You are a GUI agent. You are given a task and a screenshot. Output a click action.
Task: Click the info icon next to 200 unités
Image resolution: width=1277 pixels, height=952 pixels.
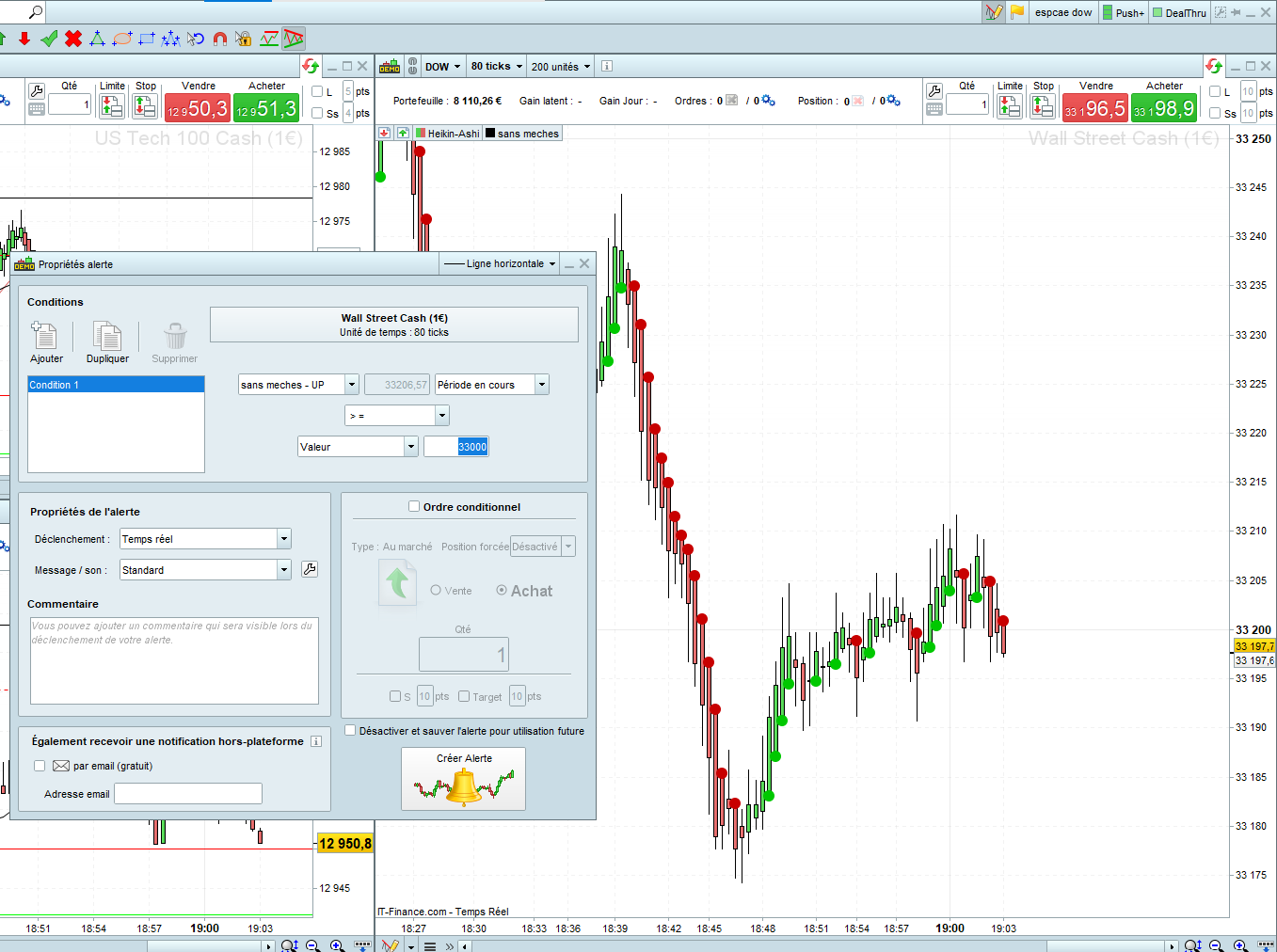607,66
